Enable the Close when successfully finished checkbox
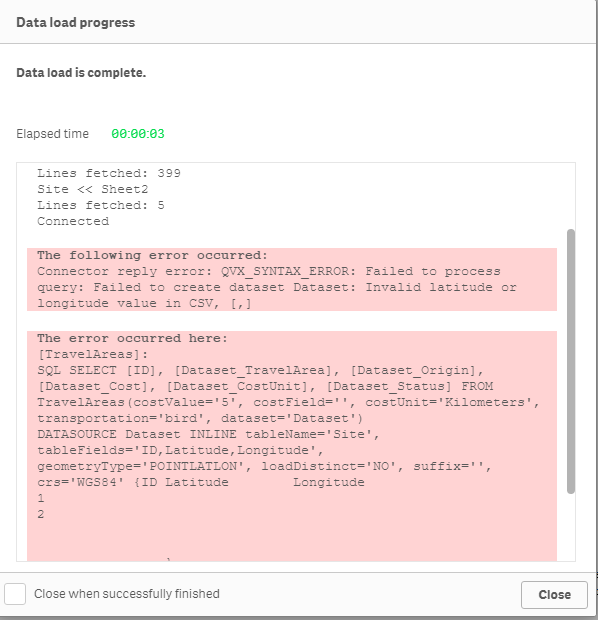This screenshot has width=598, height=620. pyautogui.click(x=15, y=594)
